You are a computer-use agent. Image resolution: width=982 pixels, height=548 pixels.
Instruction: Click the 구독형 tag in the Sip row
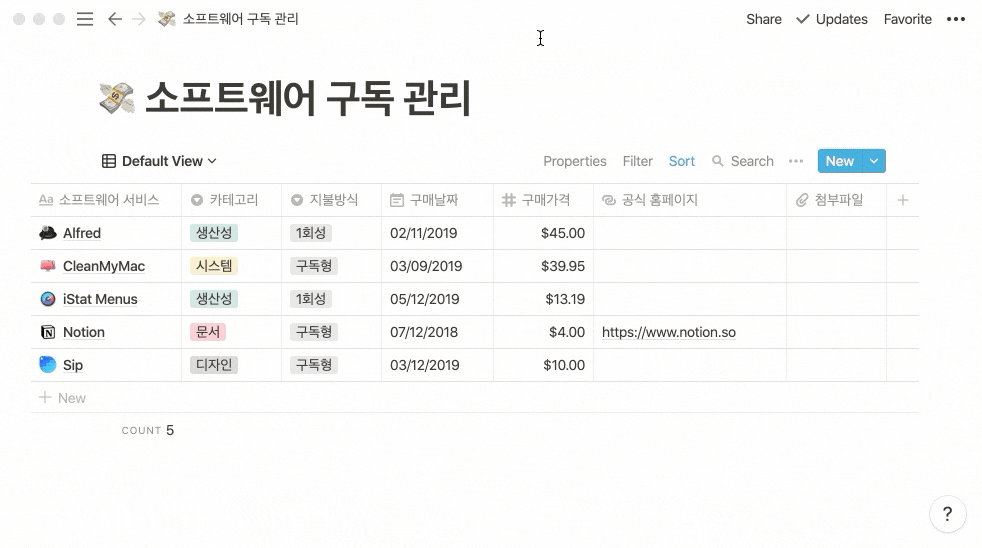314,364
